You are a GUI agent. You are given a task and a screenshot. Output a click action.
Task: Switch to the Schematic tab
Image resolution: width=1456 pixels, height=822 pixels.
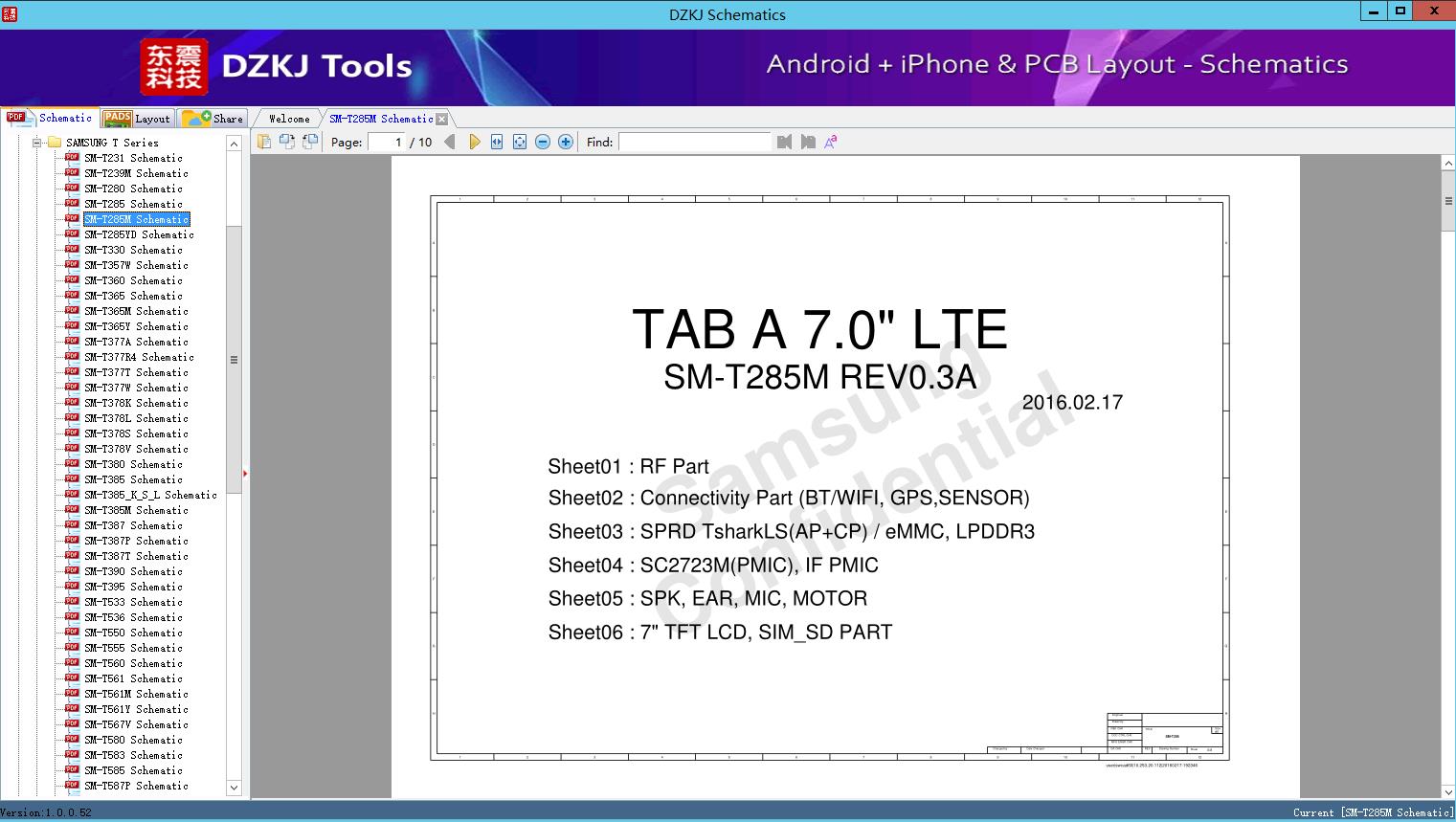[x=50, y=118]
